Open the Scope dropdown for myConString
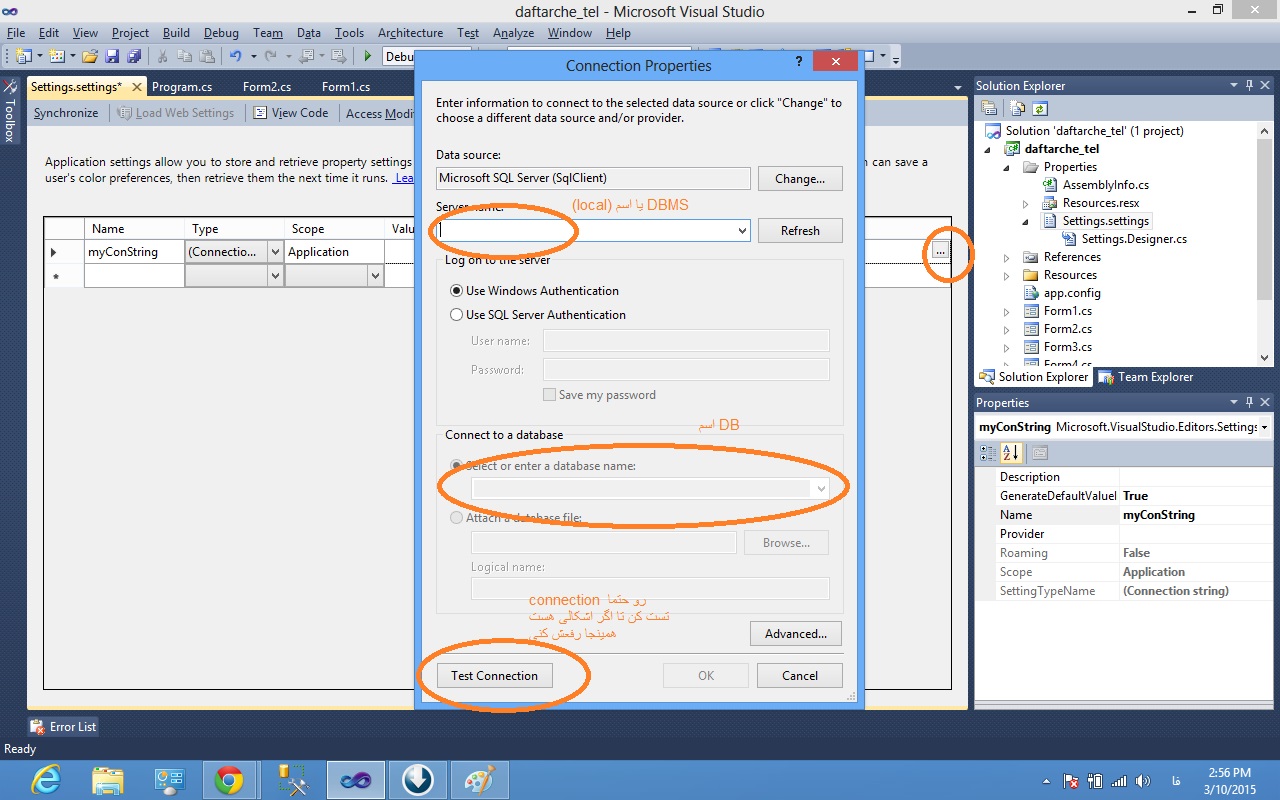Screen dimensions: 1280x800 pos(375,252)
